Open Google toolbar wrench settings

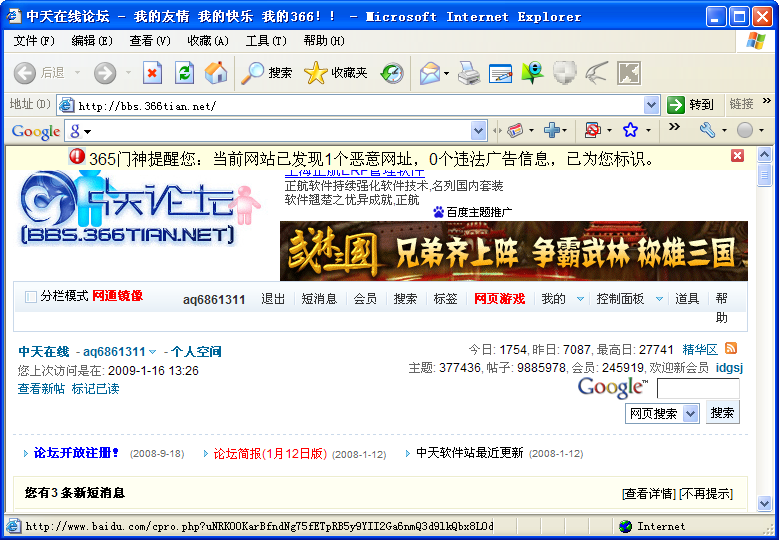(707, 130)
